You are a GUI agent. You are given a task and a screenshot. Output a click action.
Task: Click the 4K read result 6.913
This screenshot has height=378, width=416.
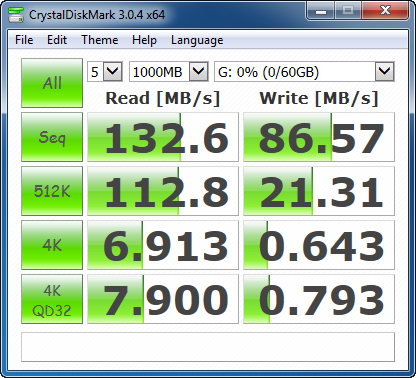click(163, 245)
